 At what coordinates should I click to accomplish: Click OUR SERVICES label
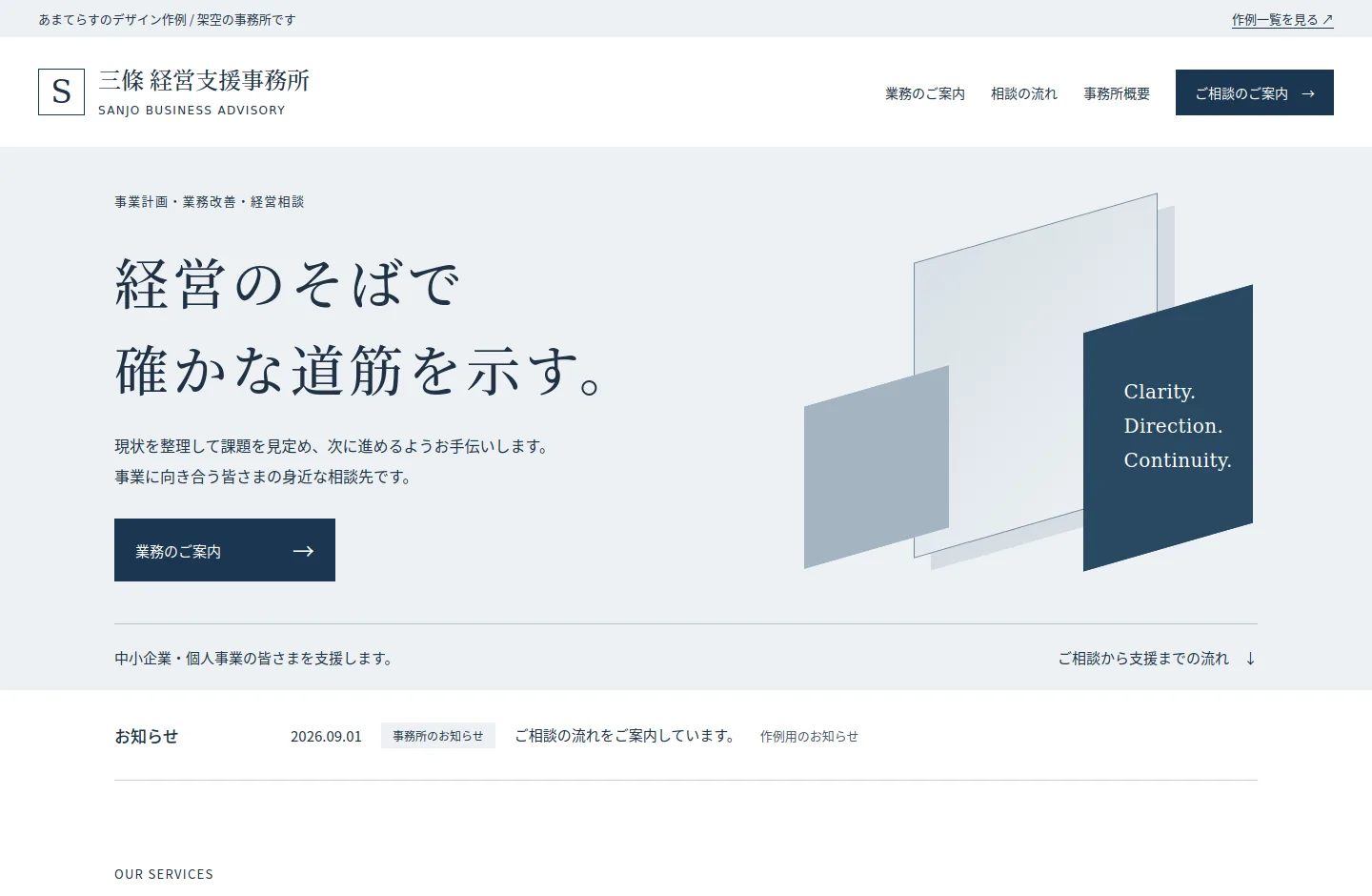[164, 874]
